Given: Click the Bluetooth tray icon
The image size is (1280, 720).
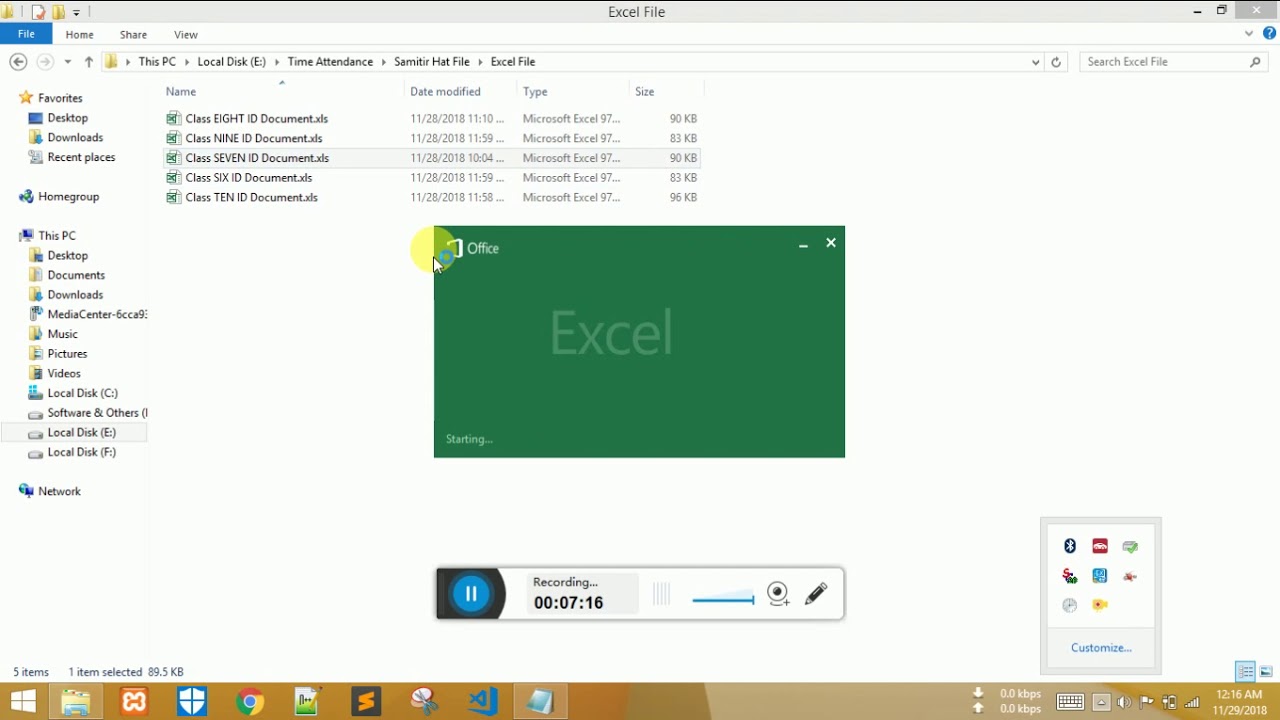Looking at the screenshot, I should pyautogui.click(x=1070, y=546).
